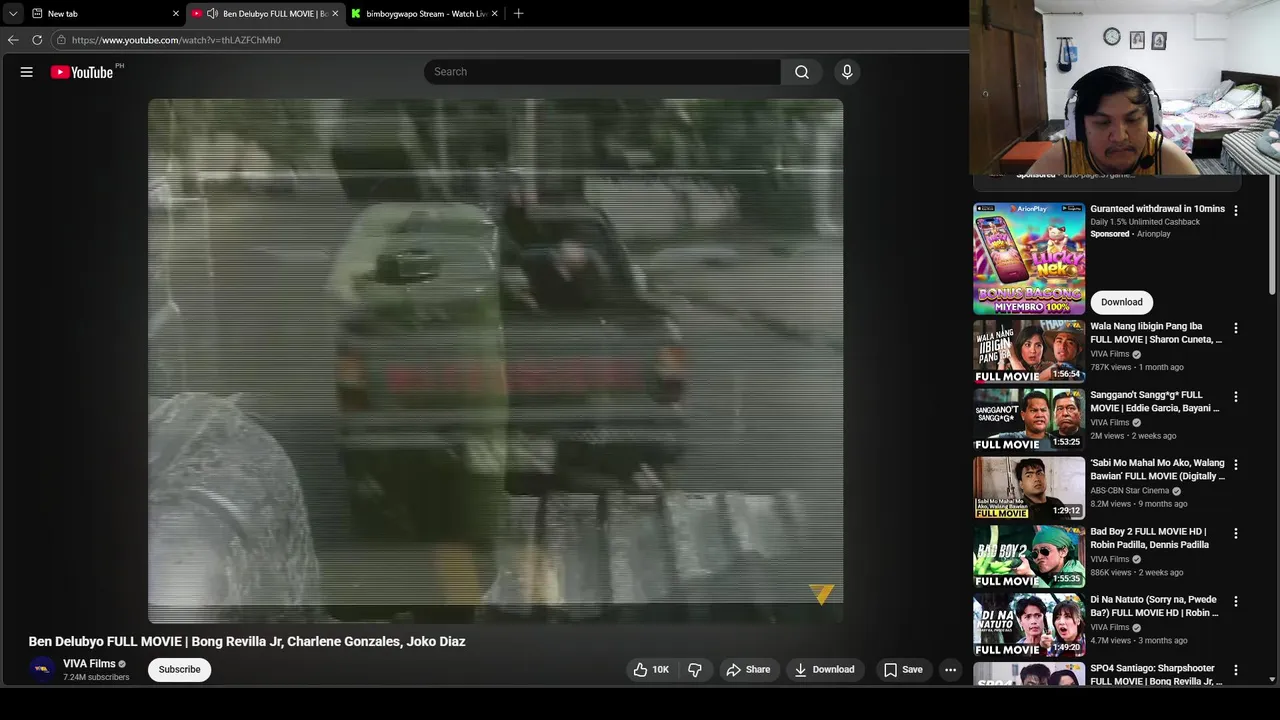Open options menu for Arionplay ad
The width and height of the screenshot is (1280, 720).
click(x=1236, y=211)
